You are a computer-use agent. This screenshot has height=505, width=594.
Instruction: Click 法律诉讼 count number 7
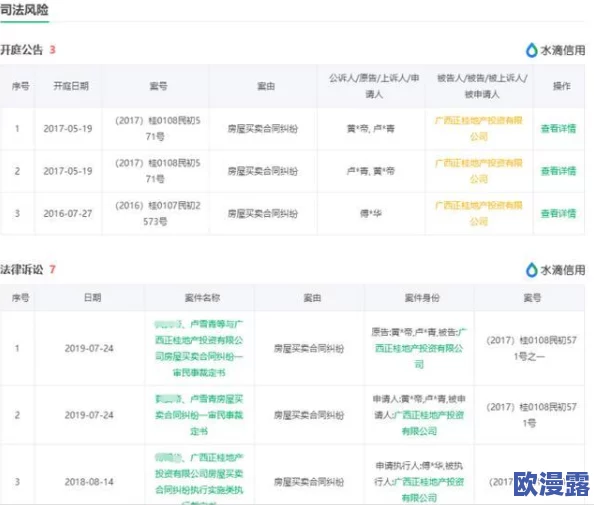pyautogui.click(x=52, y=269)
